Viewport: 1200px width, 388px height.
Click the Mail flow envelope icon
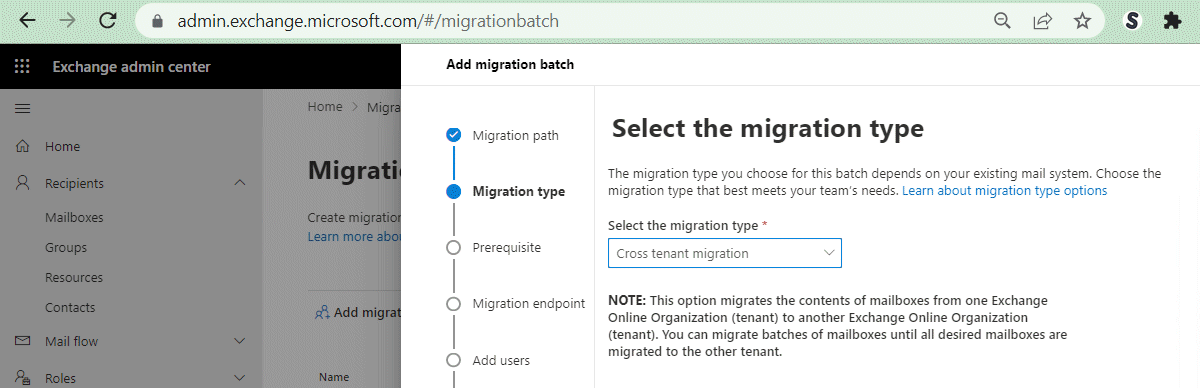[x=22, y=341]
